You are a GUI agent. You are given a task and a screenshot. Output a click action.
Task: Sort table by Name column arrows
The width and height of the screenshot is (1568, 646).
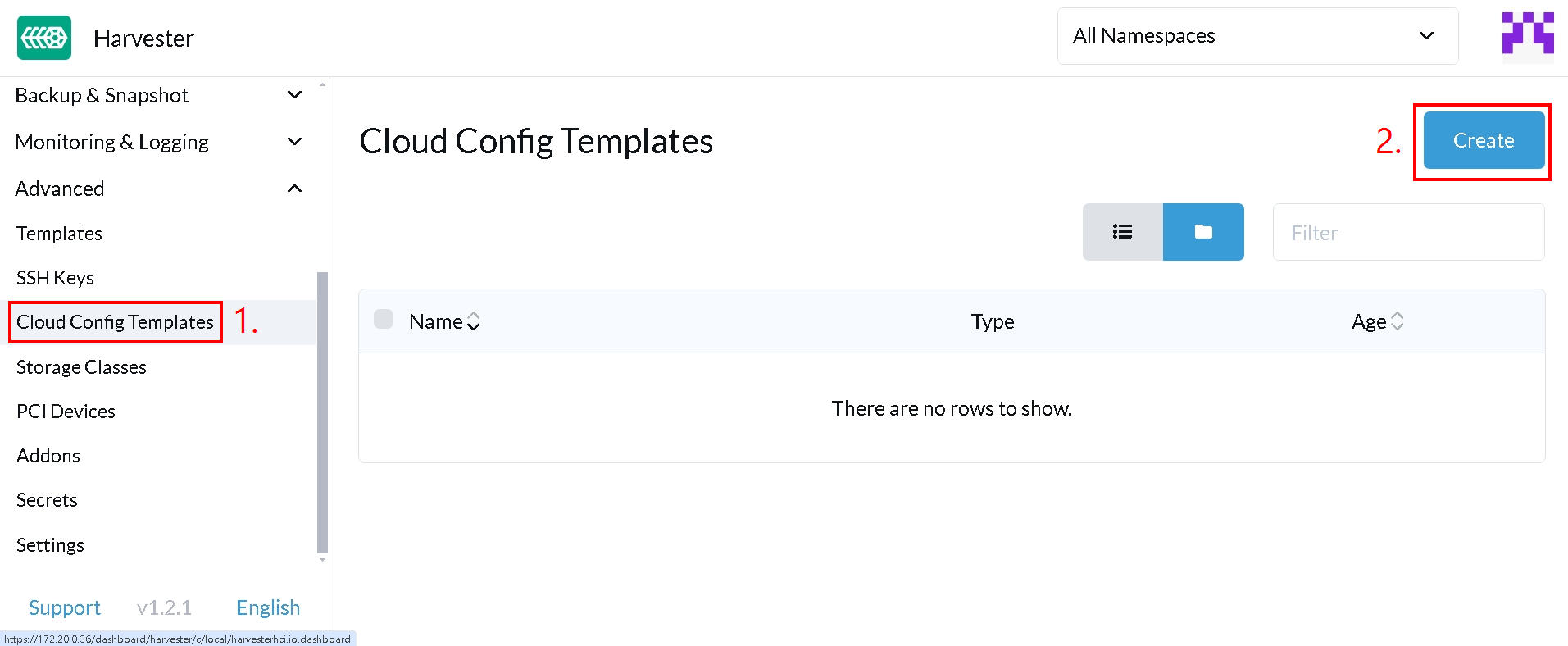click(473, 321)
